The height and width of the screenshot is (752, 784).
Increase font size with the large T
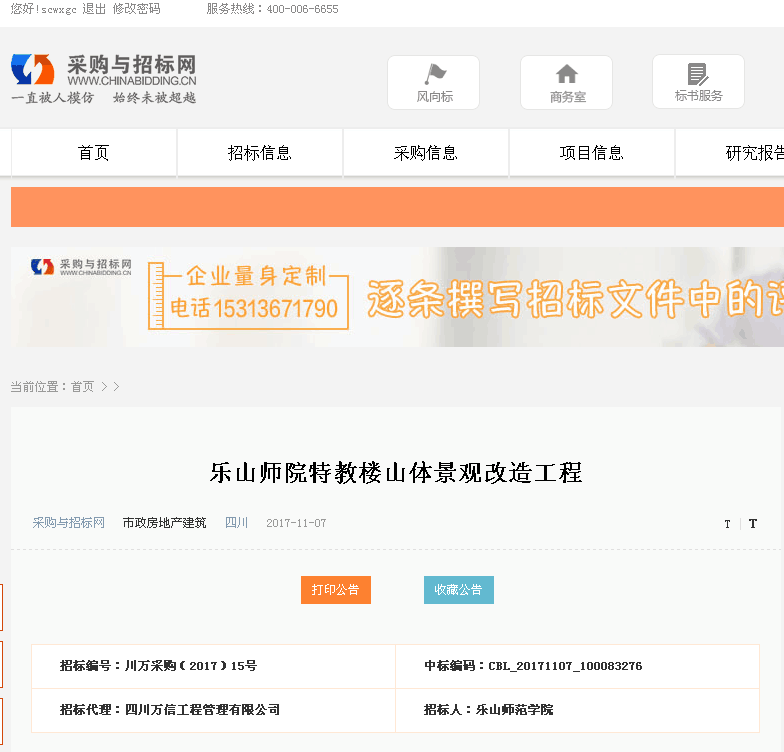coord(753,524)
